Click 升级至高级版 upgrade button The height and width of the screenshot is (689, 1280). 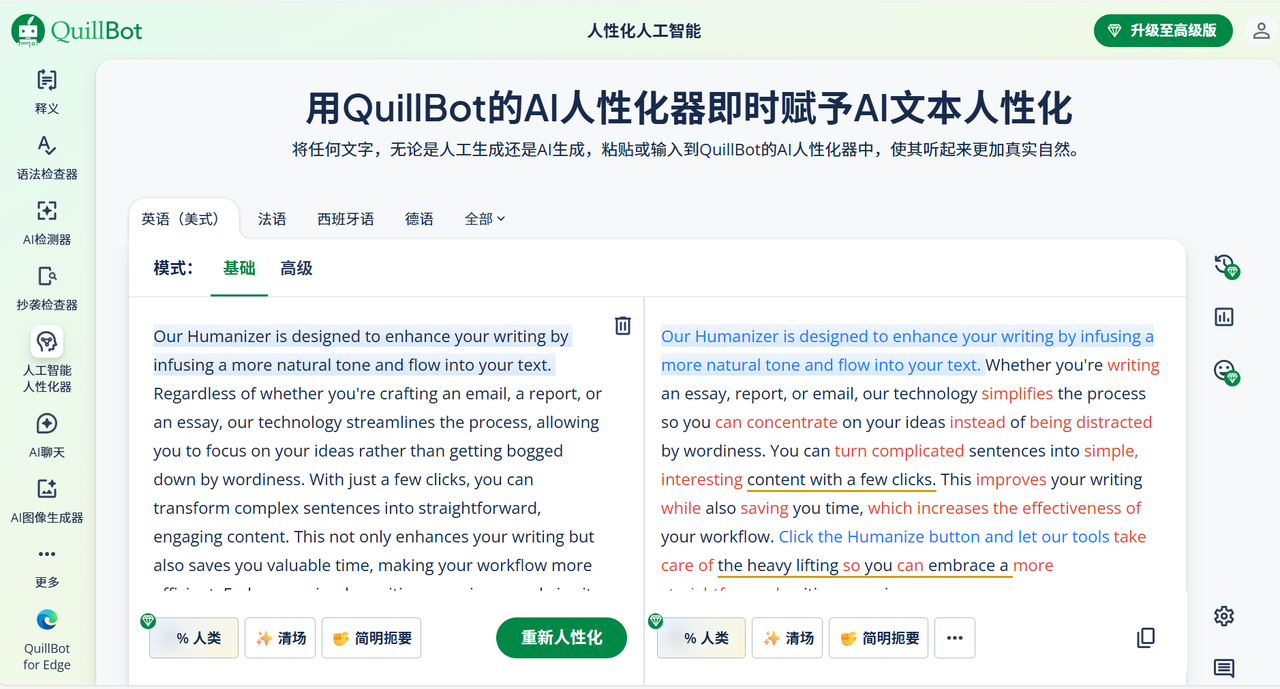[1163, 30]
